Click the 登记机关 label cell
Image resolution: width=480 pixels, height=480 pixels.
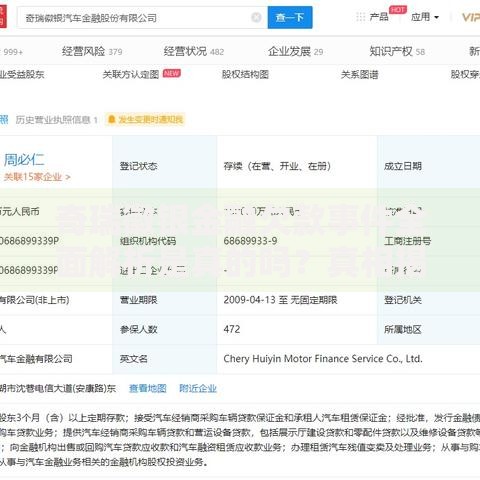point(429,300)
